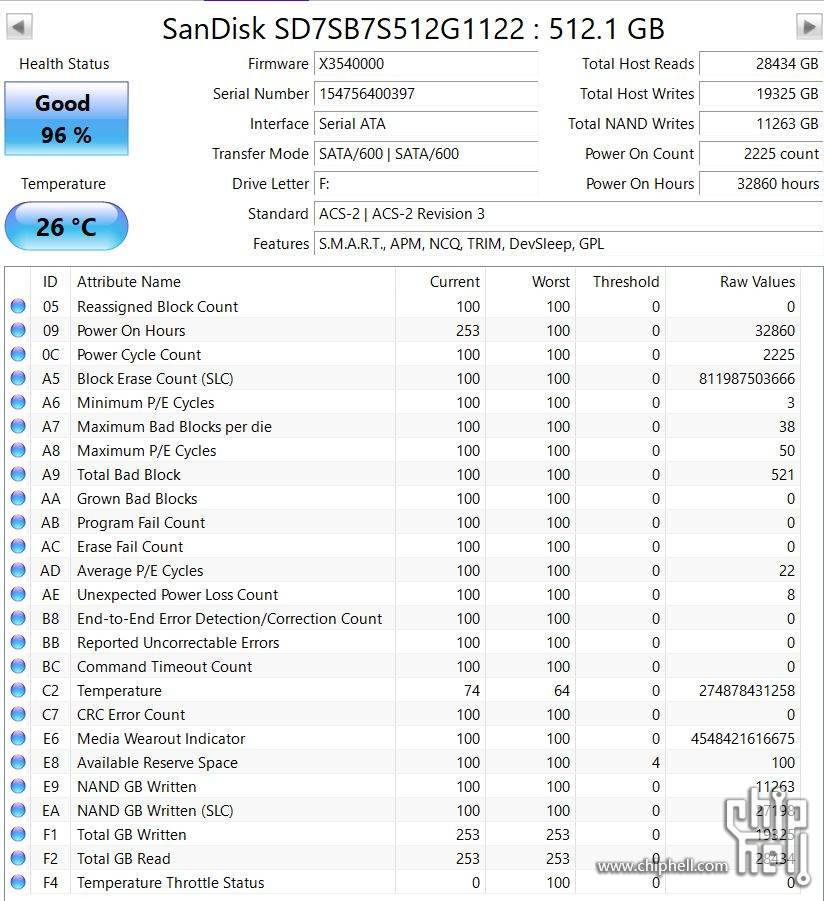The image size is (824, 901).
Task: Click the Total NAND Writes value 11263 GB
Action: [x=761, y=124]
